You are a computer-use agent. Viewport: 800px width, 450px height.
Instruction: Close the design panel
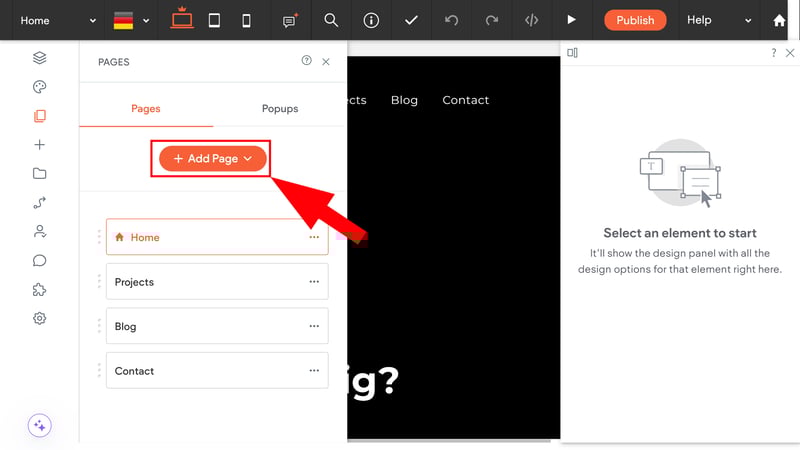pyautogui.click(x=790, y=53)
